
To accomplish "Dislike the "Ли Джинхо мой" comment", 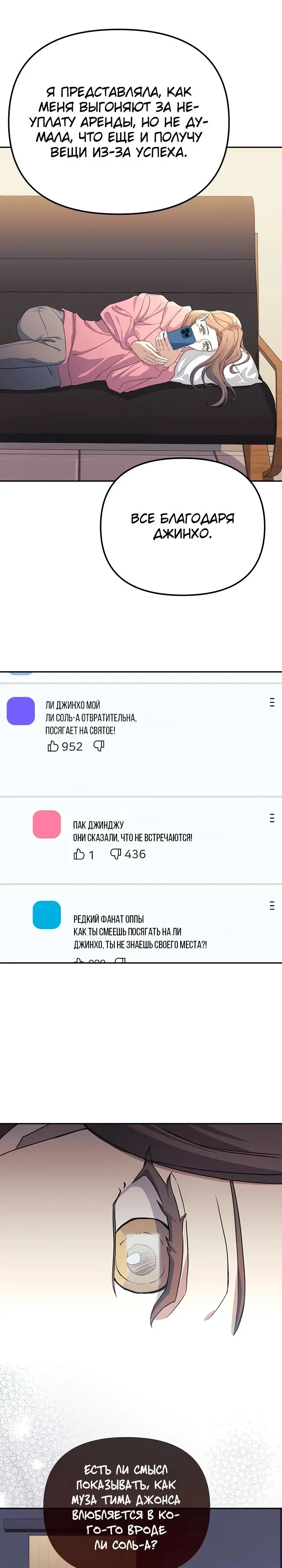I will click(x=99, y=746).
